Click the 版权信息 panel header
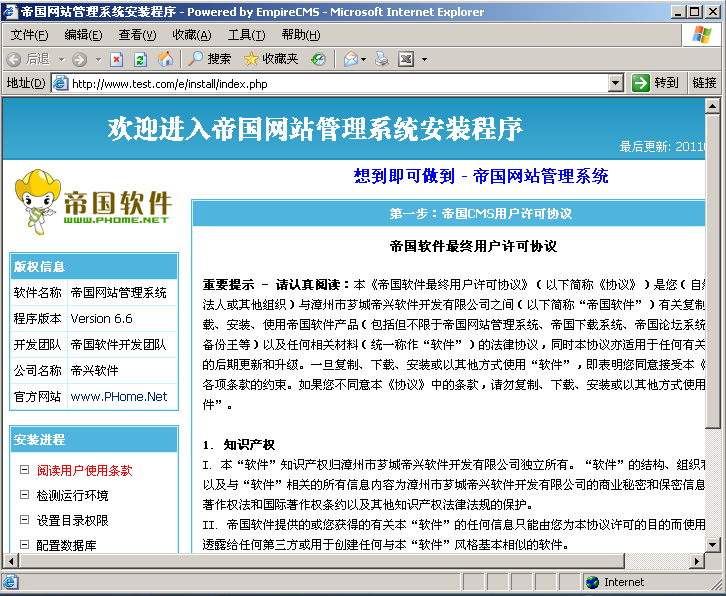 coord(94,266)
